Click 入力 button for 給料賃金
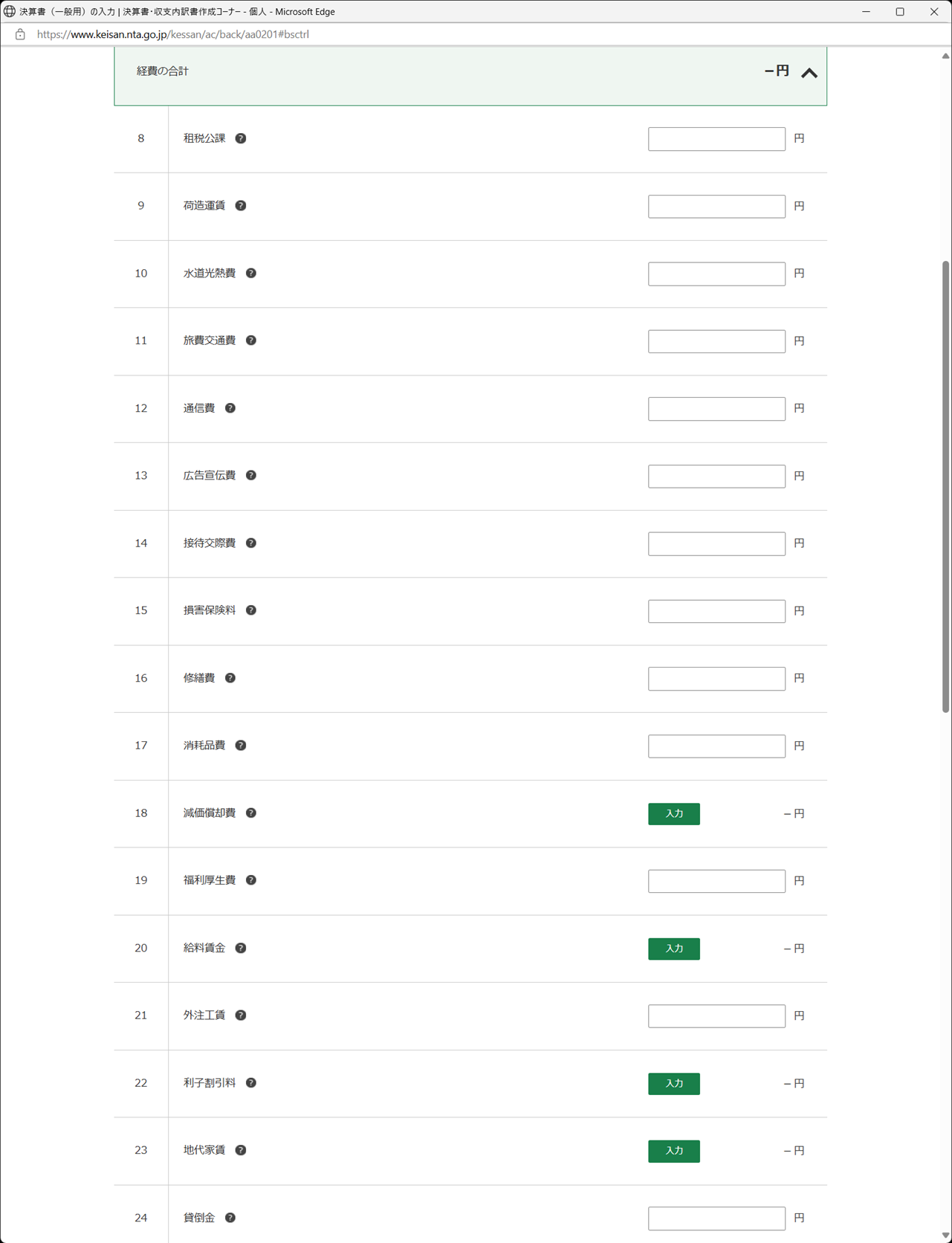Image resolution: width=952 pixels, height=1243 pixels. 674,949
